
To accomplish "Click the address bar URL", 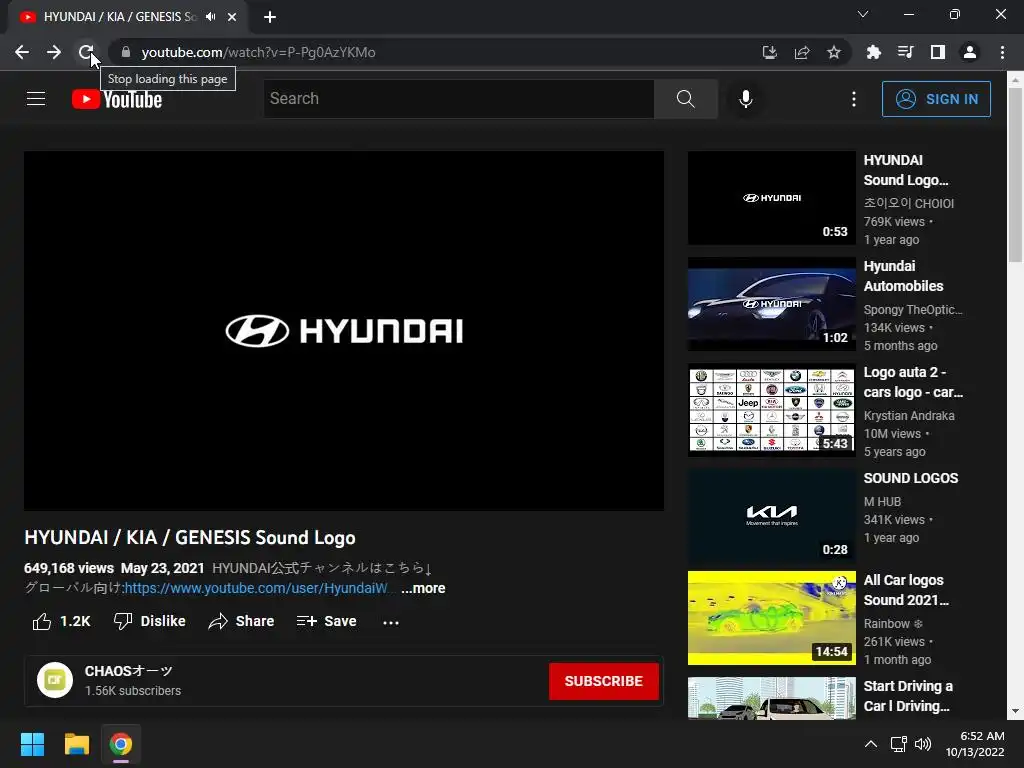I will tap(258, 52).
